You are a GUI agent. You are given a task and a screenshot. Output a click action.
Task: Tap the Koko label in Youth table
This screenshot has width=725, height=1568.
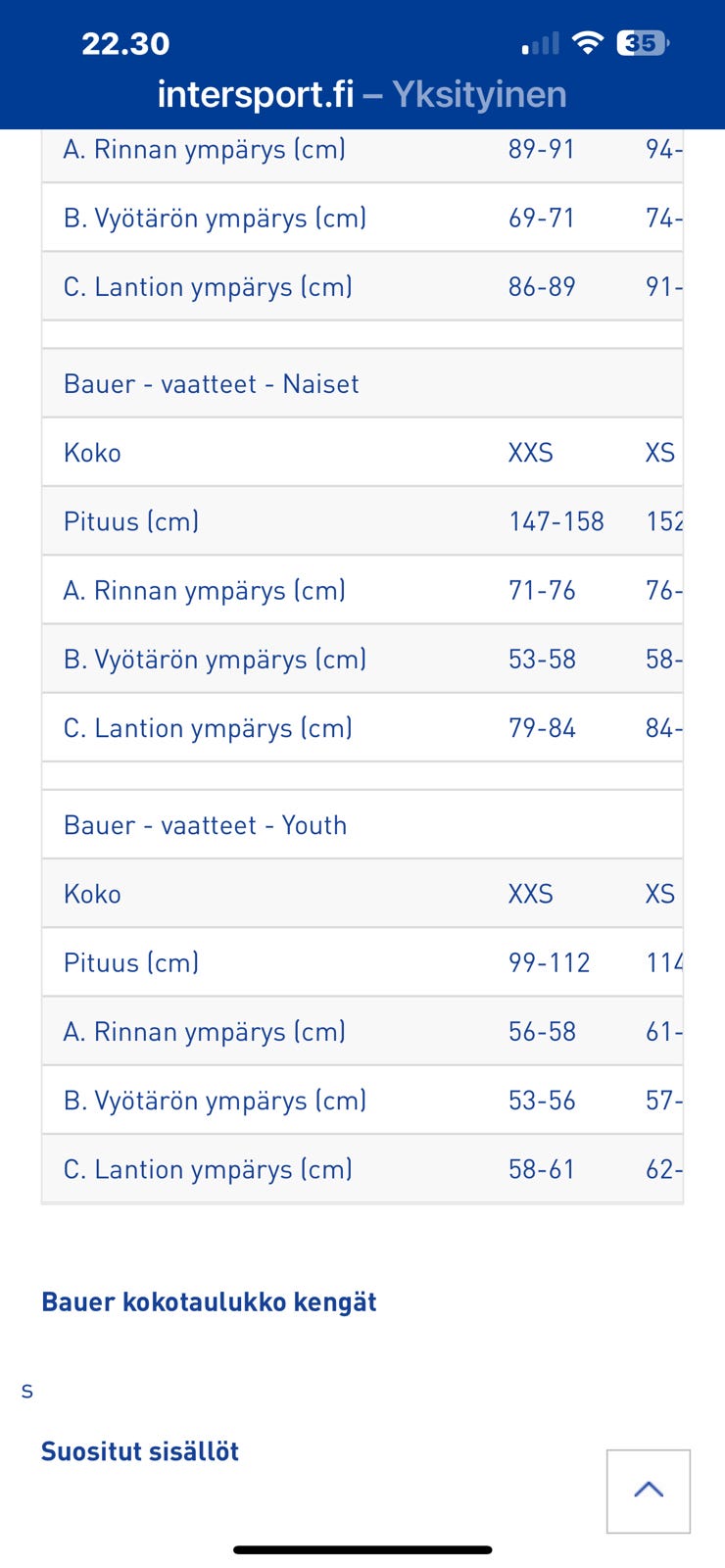[92, 893]
